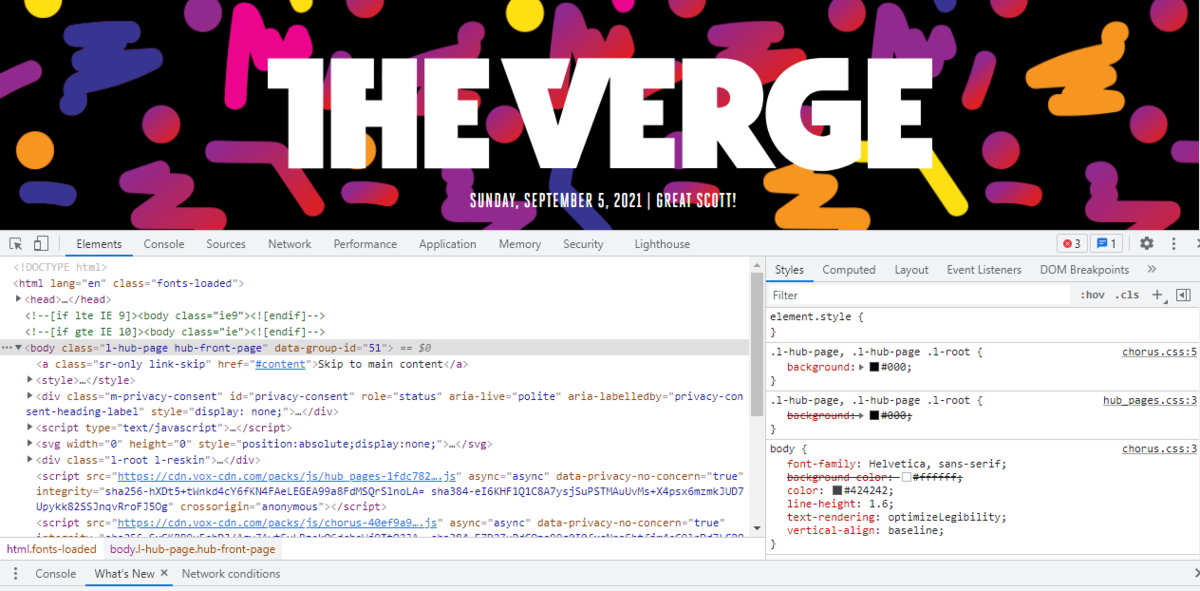Open drawer three-dot menu icon

(16, 574)
